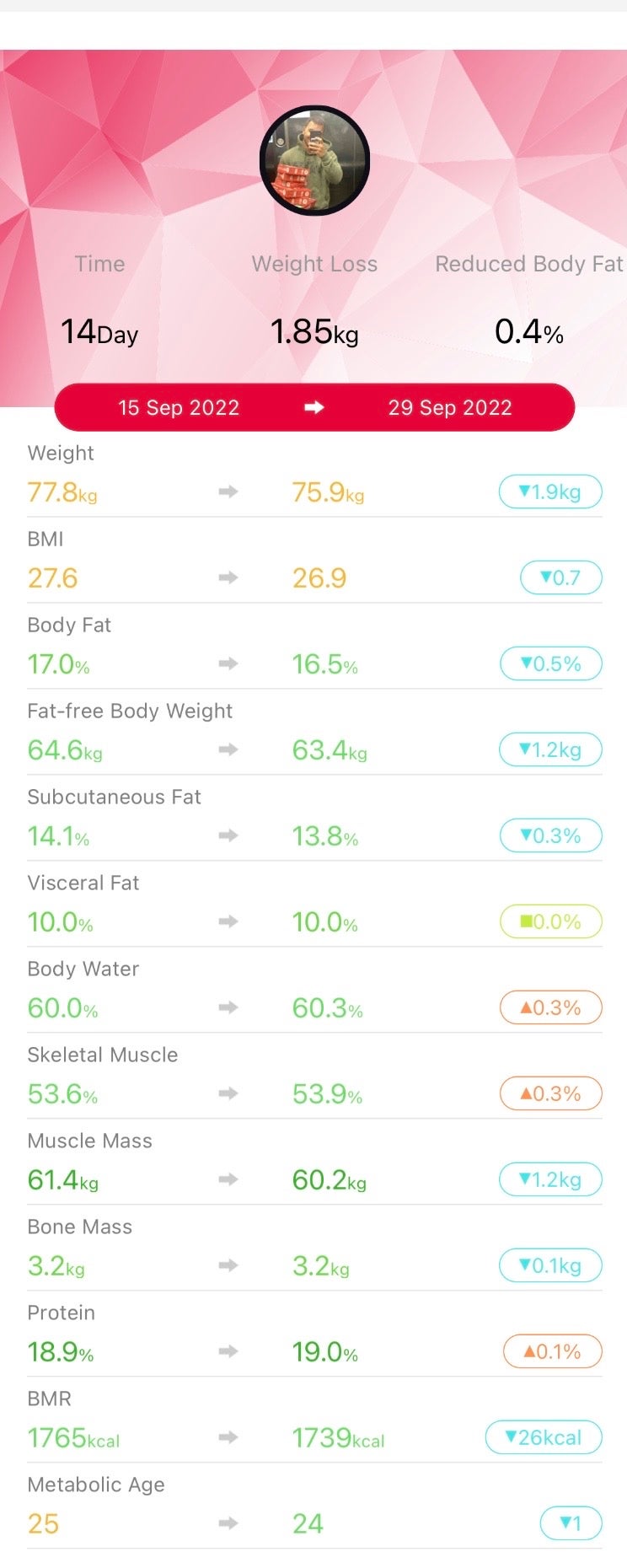Tap the Muscle Mass down 1.2kg badge
627x1568 pixels.
click(551, 1179)
